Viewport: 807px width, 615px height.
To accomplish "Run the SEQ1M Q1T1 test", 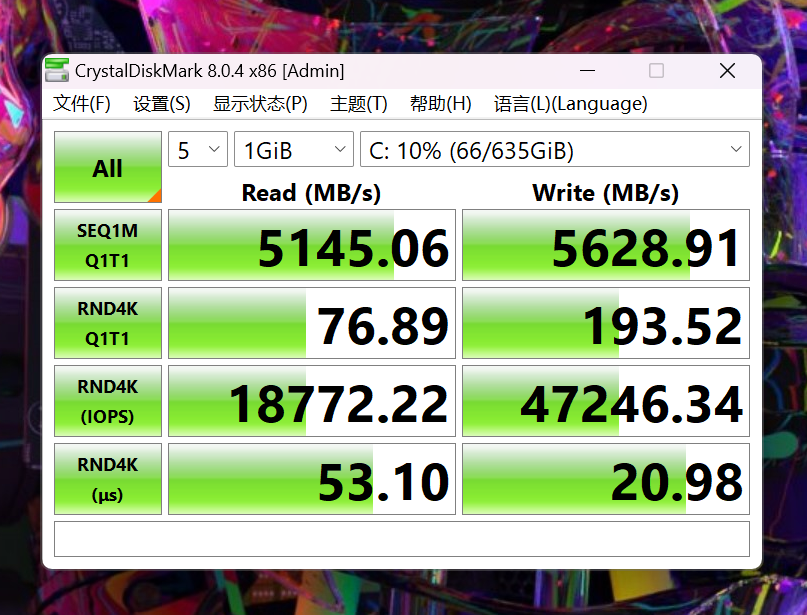I will [x=108, y=245].
